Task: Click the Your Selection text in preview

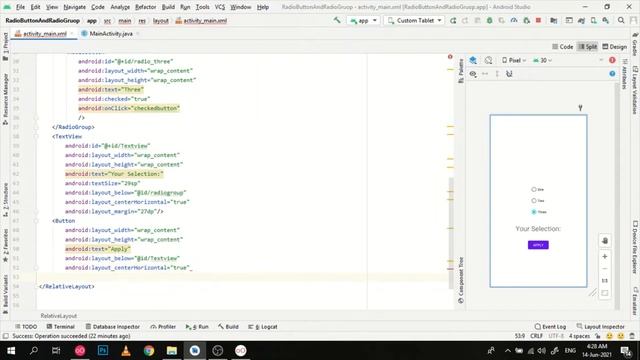Action: (x=538, y=229)
